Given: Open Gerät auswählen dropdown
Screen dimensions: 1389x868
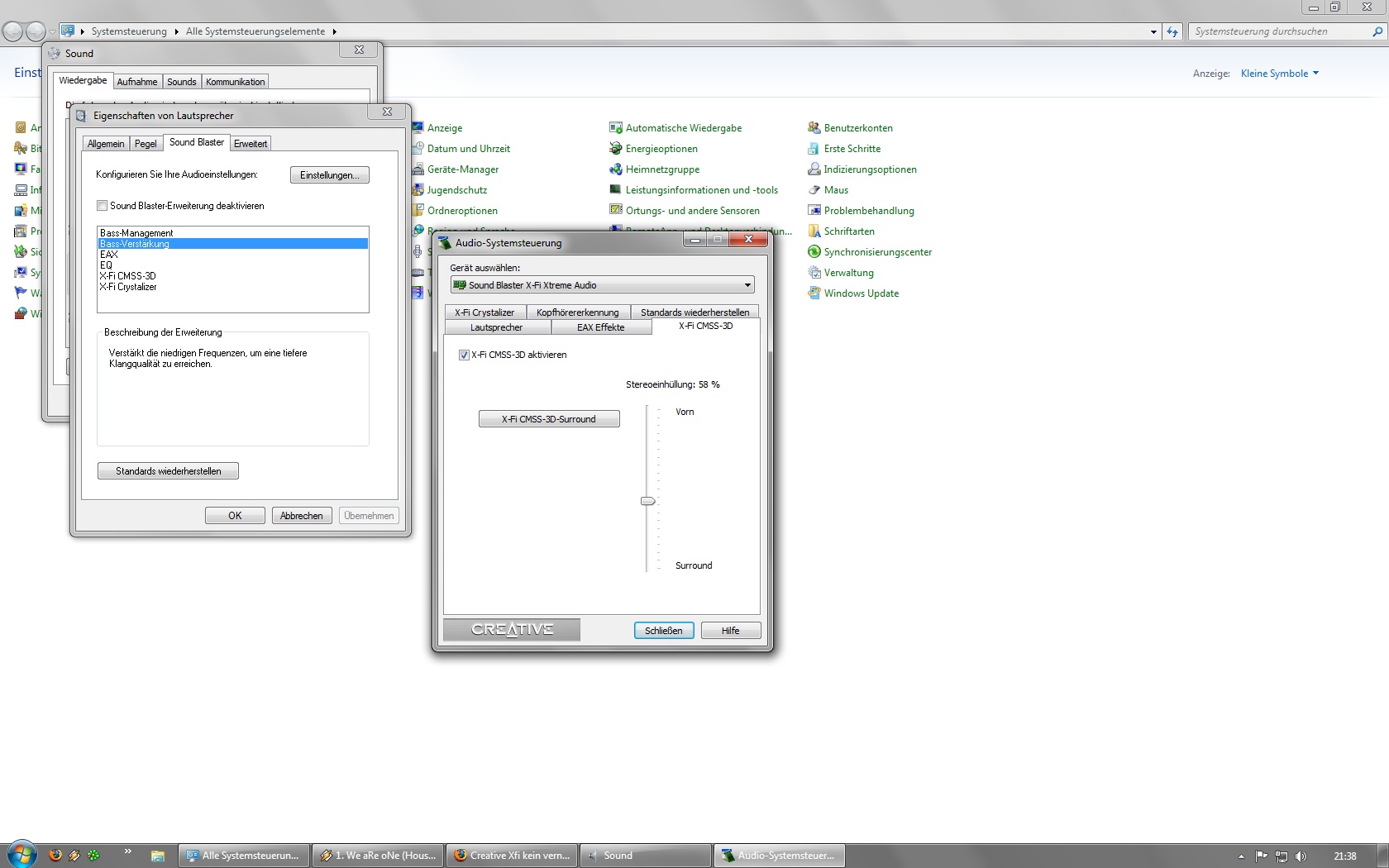Looking at the screenshot, I should coord(602,285).
